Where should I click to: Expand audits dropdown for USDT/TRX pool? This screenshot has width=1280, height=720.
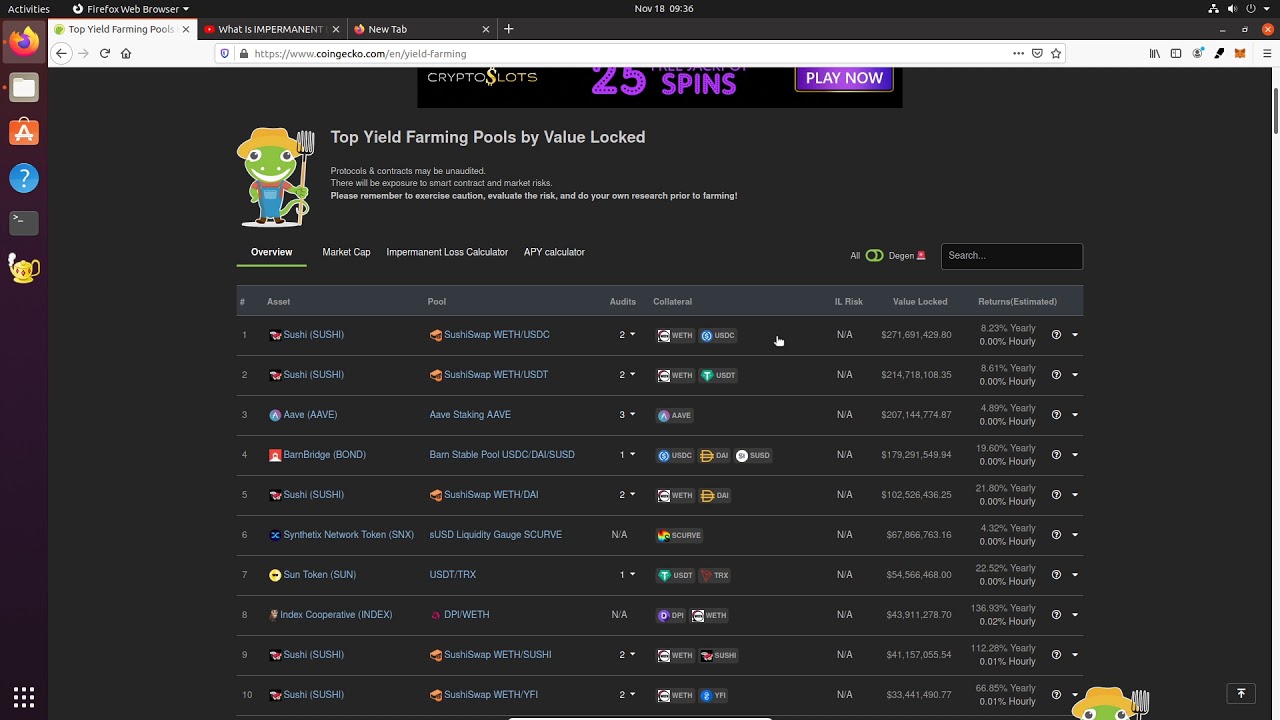tap(627, 575)
